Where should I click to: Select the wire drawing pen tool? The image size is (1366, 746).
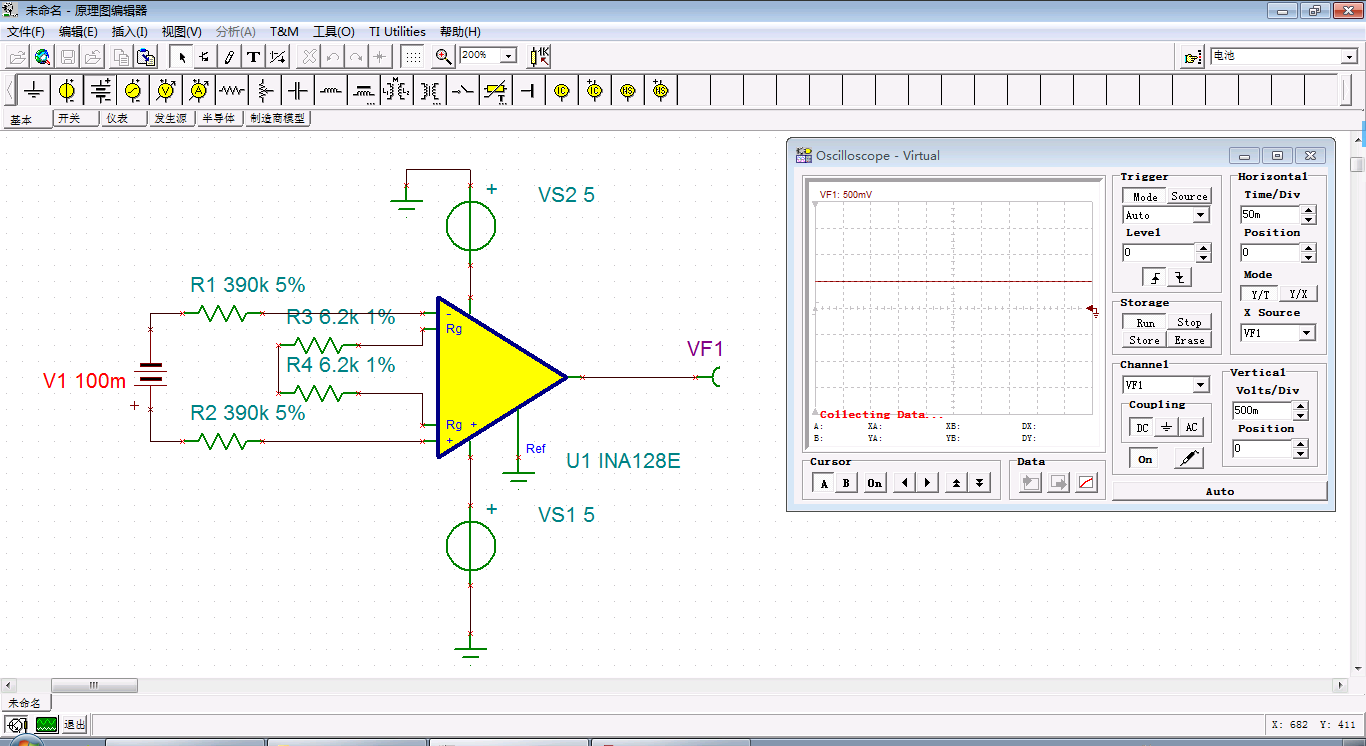click(229, 56)
